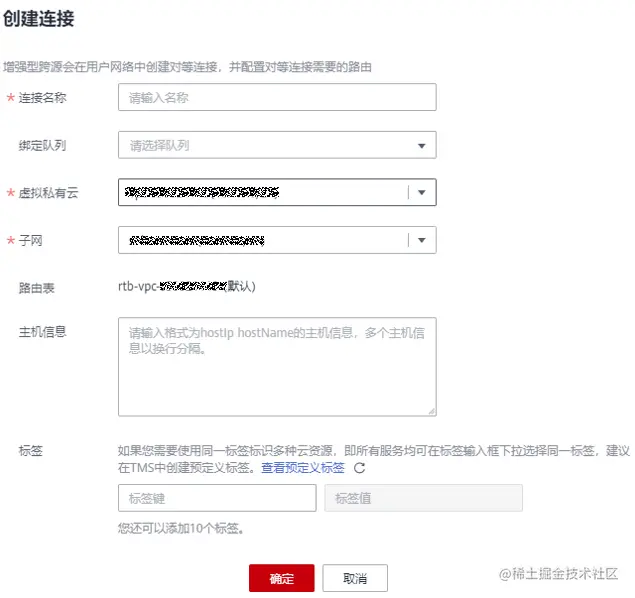635x598 pixels.
Task: Focus the 主机信息 host info textarea
Action: pos(277,366)
